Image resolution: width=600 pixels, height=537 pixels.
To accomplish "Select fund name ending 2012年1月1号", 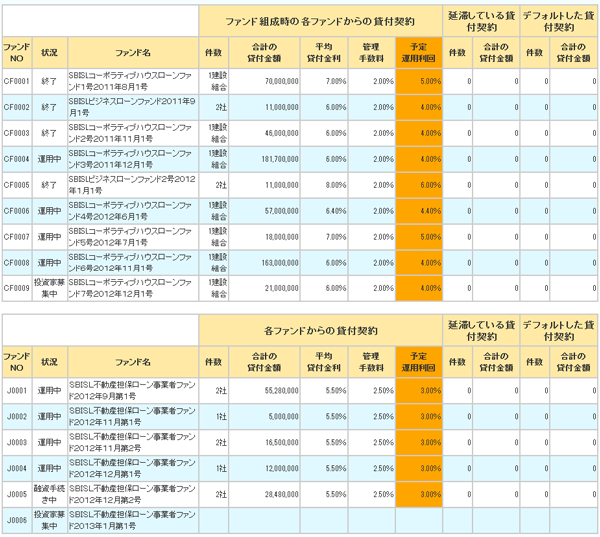I will click(132, 185).
